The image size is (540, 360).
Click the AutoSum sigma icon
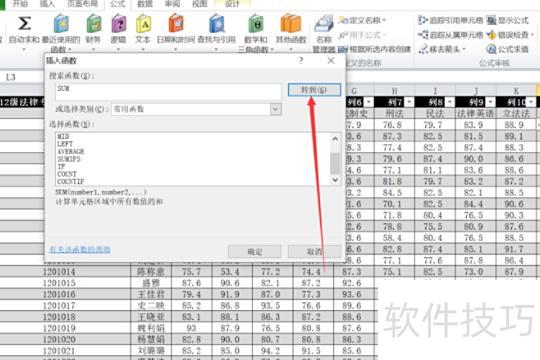(x=24, y=23)
